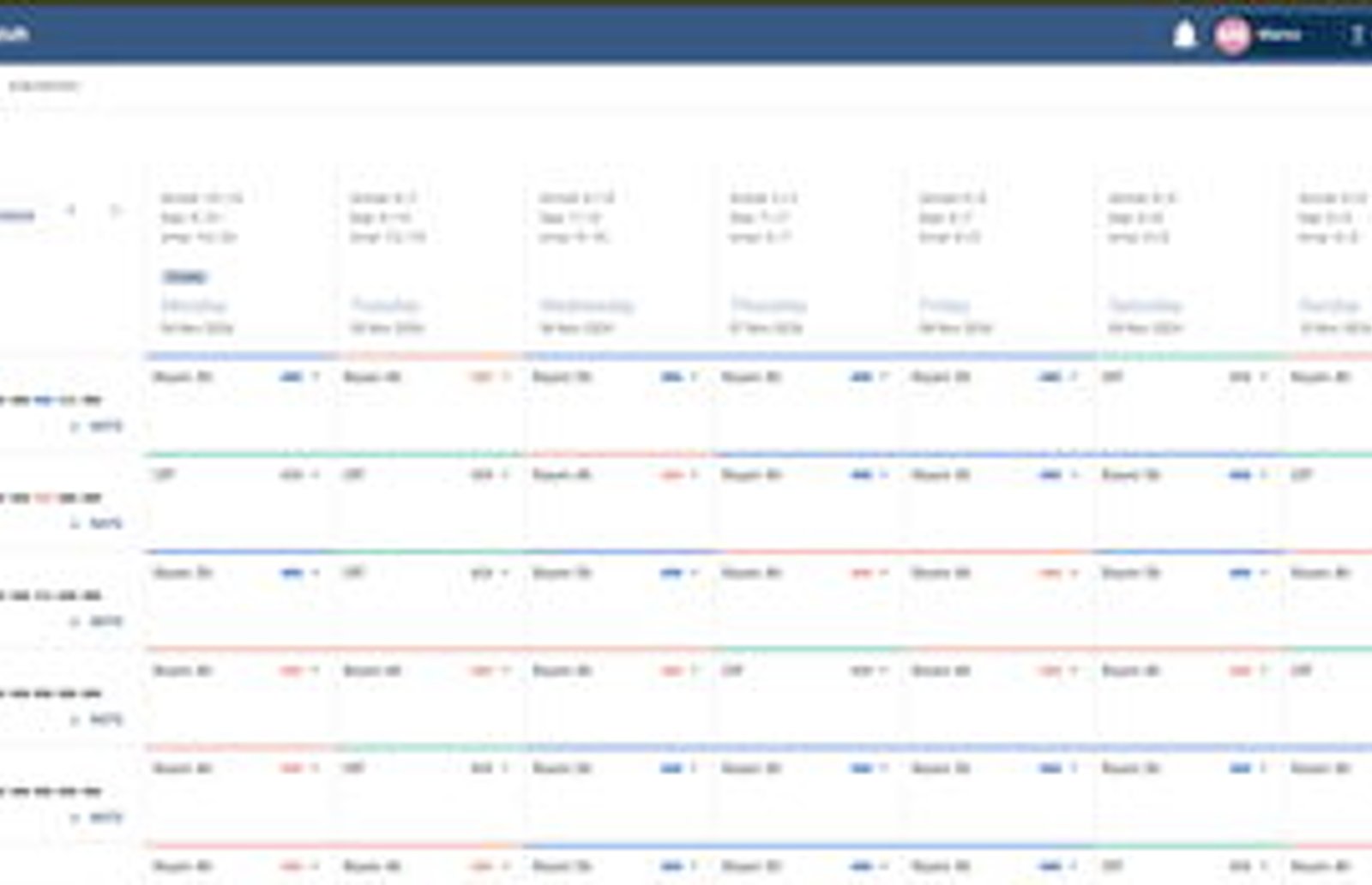Select the Tuesday column header

(386, 305)
